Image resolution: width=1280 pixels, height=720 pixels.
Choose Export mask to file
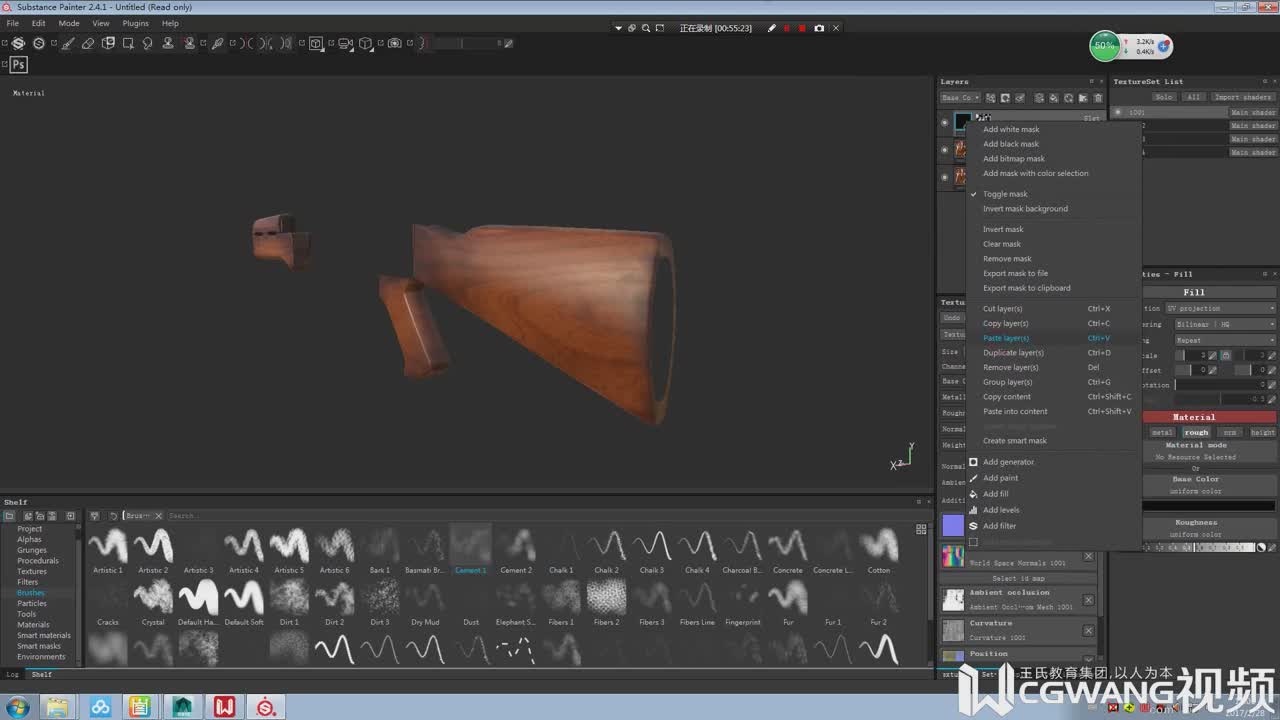click(x=1015, y=273)
